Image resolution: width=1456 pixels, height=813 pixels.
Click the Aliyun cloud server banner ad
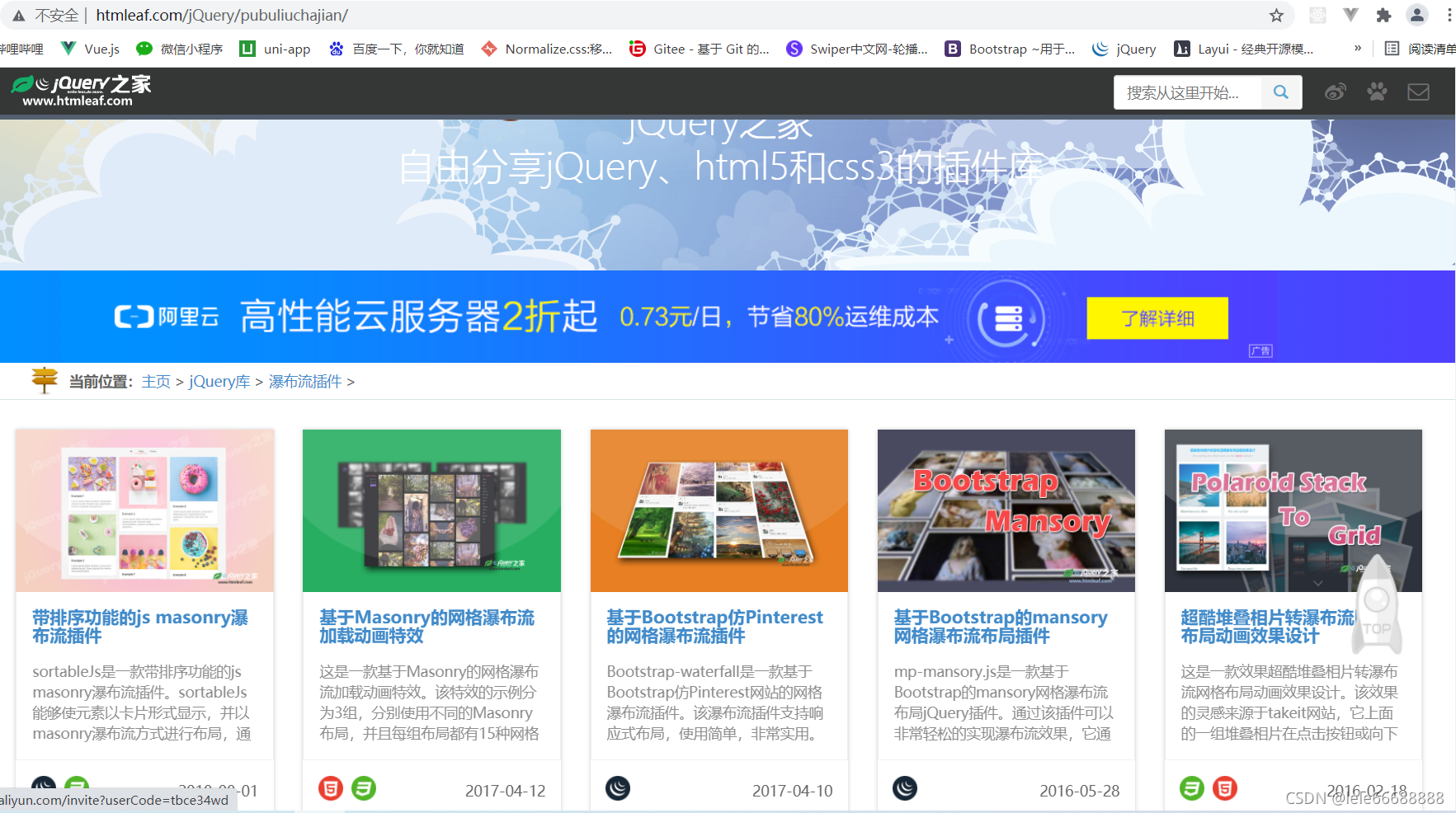coord(728,317)
